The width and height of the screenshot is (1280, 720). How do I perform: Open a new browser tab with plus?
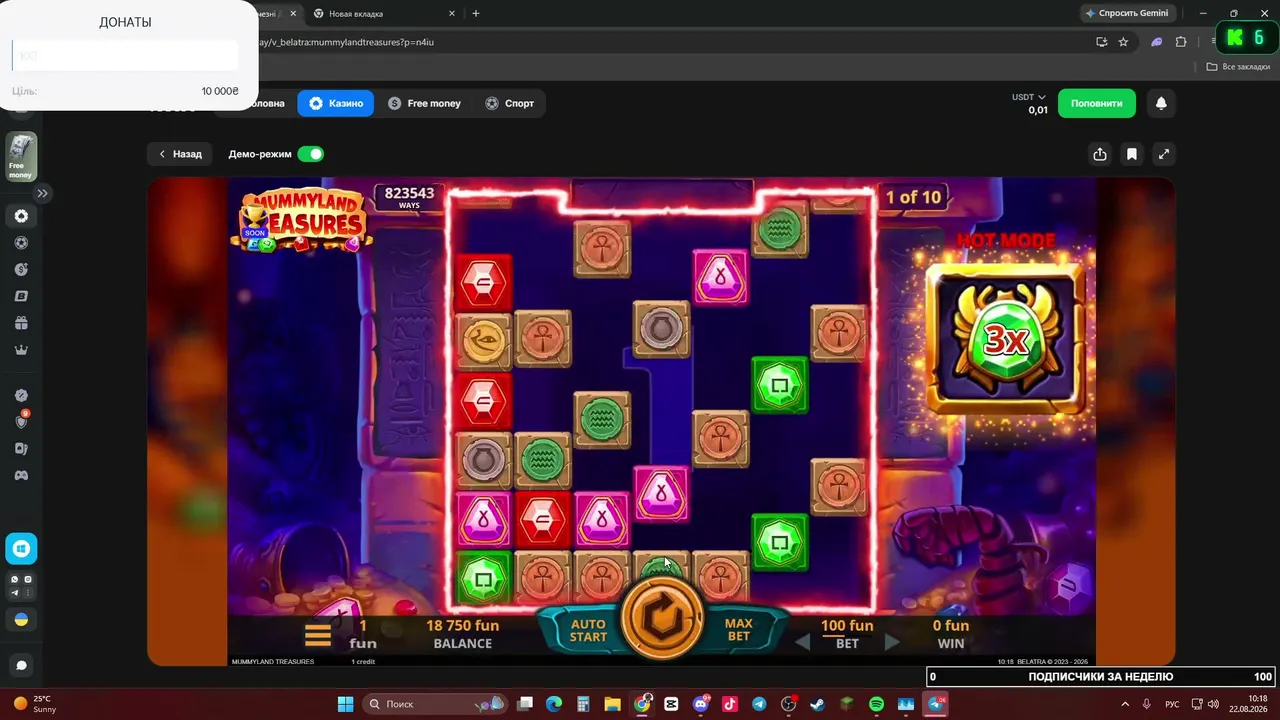click(476, 14)
